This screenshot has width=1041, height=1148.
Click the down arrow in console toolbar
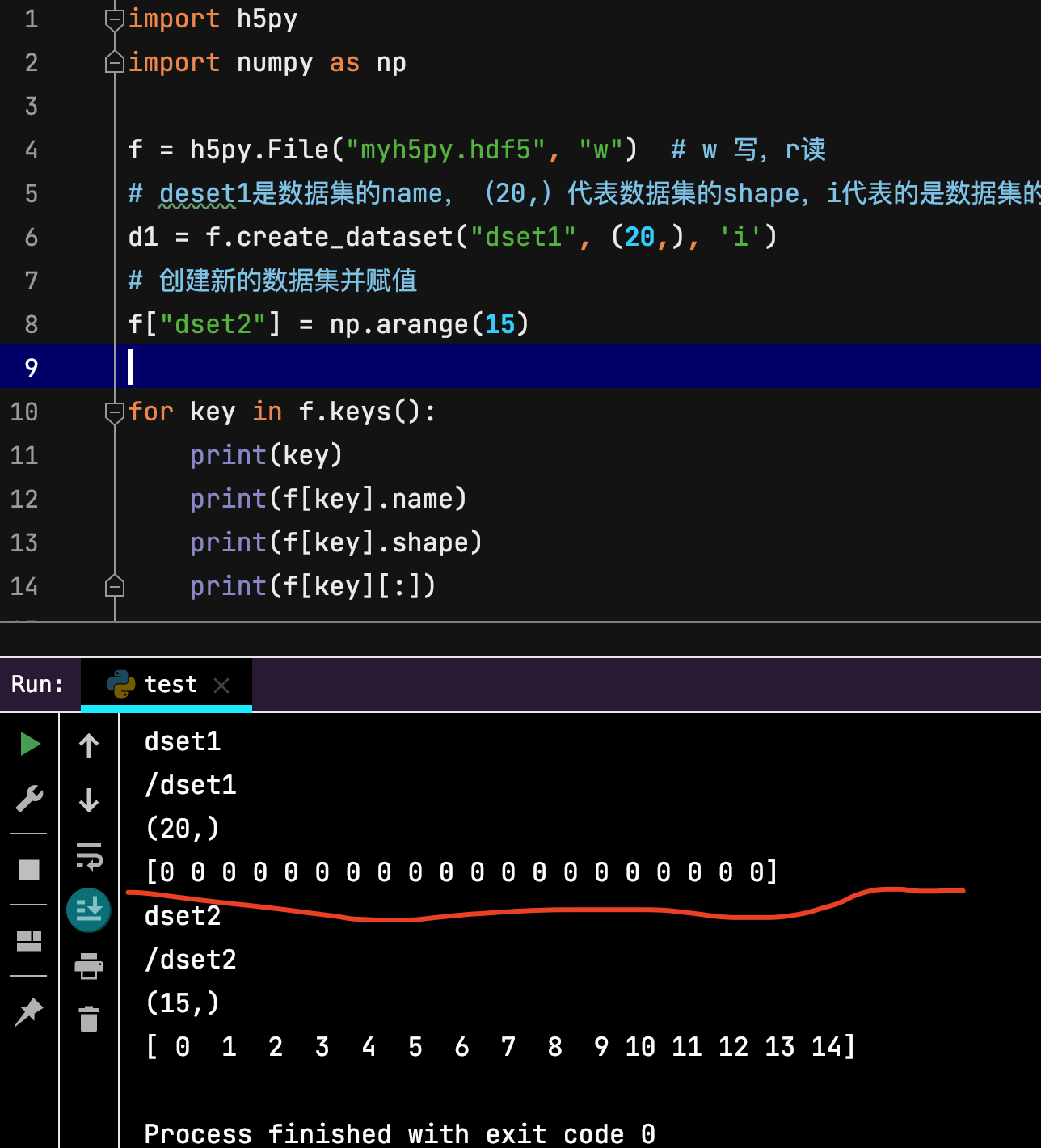click(x=89, y=800)
